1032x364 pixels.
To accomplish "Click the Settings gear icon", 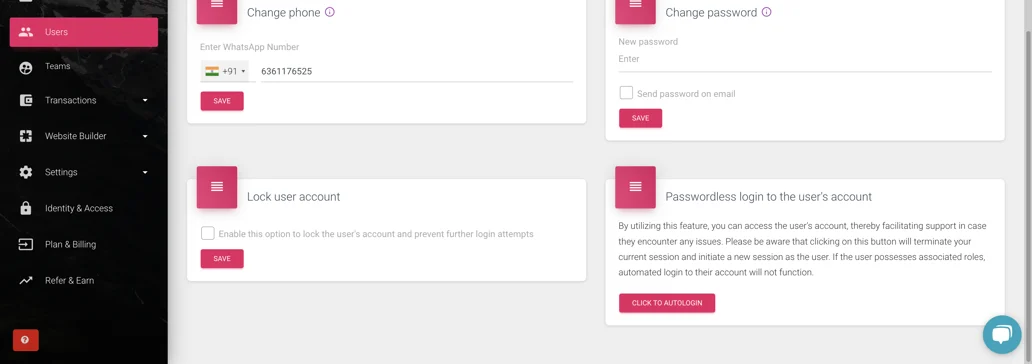I will pos(26,172).
